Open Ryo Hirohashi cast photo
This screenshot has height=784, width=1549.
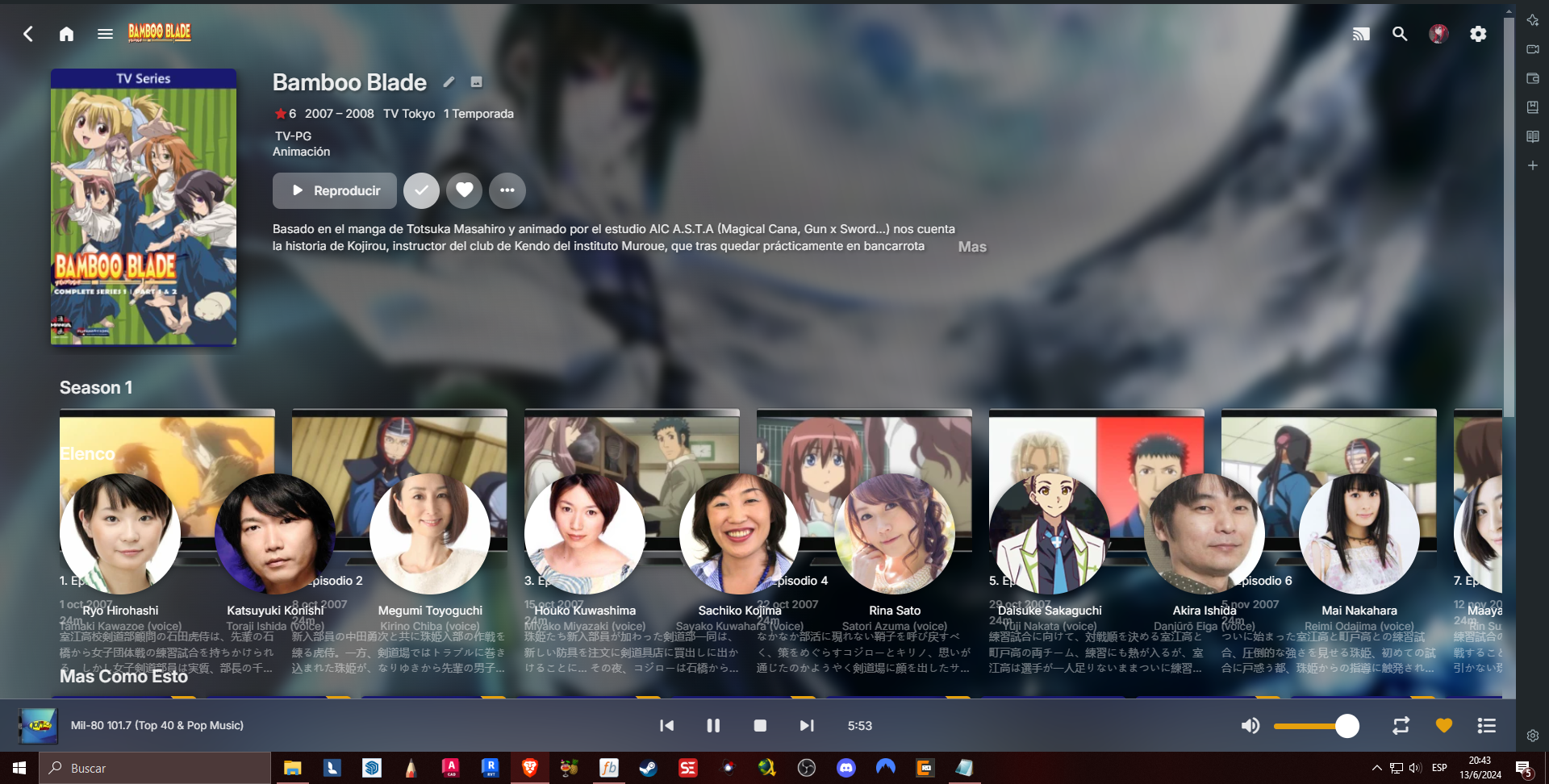pyautogui.click(x=120, y=534)
